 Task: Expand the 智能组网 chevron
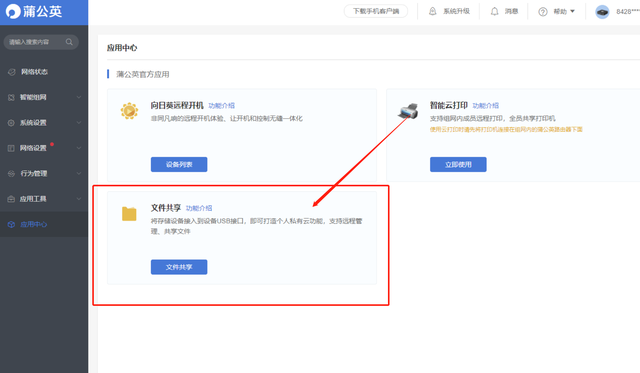[79, 97]
